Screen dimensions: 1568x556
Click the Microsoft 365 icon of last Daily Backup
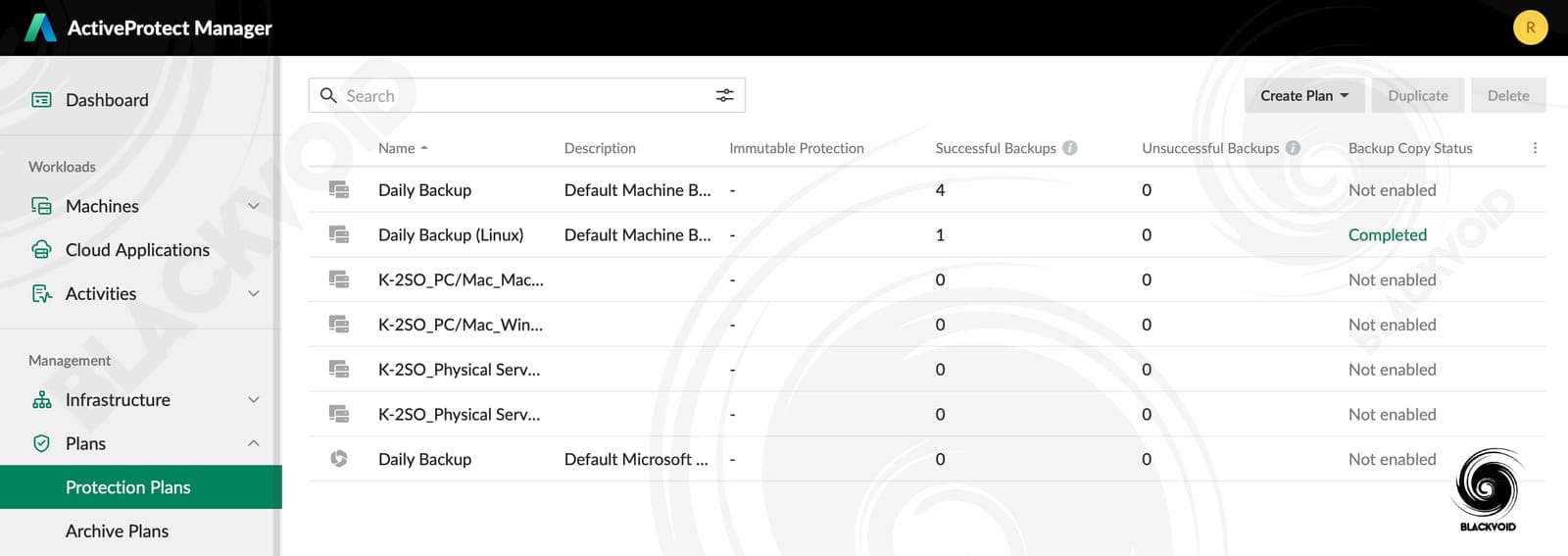339,459
